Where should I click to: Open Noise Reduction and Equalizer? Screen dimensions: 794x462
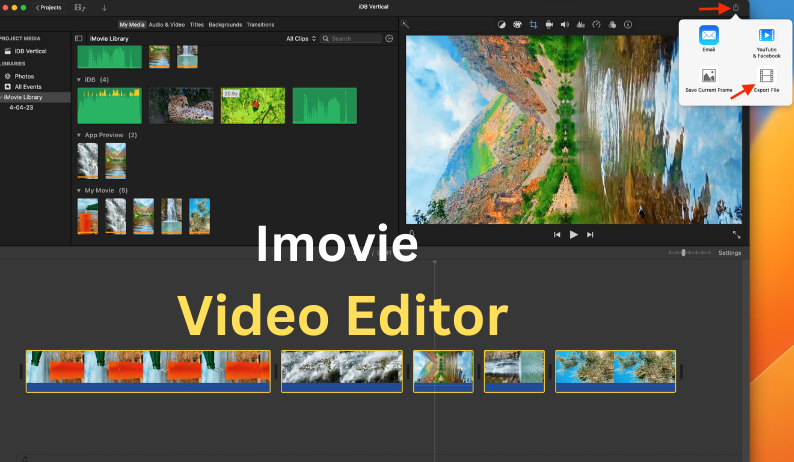click(581, 24)
